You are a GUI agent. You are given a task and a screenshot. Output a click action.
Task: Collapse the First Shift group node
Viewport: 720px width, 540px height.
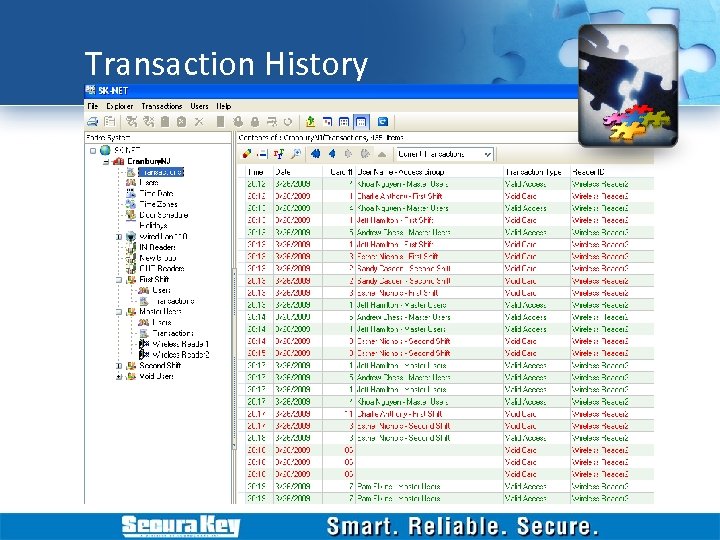(118, 280)
